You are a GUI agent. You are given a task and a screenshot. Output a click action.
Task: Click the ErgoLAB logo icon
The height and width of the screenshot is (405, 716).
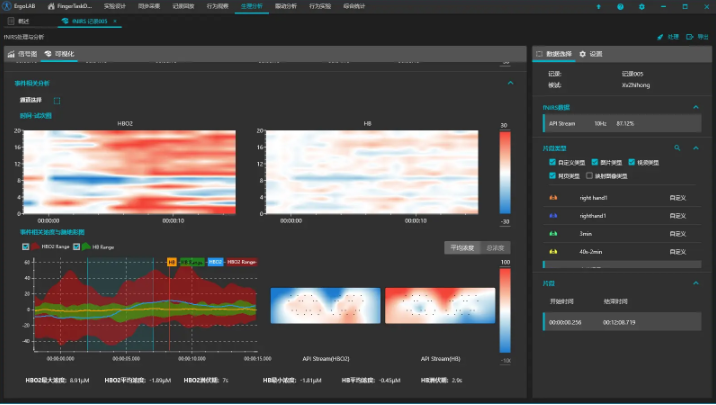tap(7, 6)
